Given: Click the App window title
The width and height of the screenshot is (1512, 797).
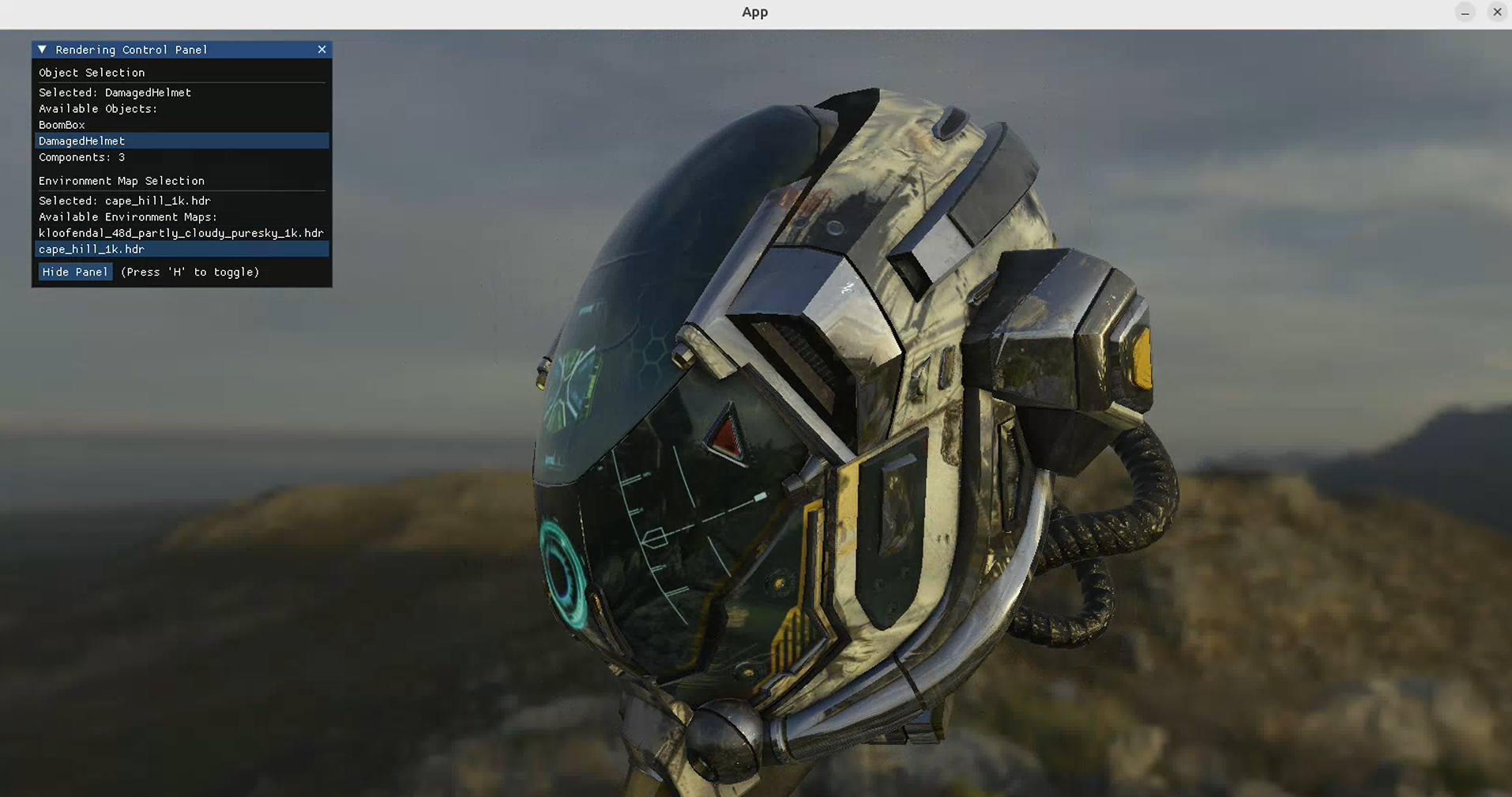Looking at the screenshot, I should point(754,12).
